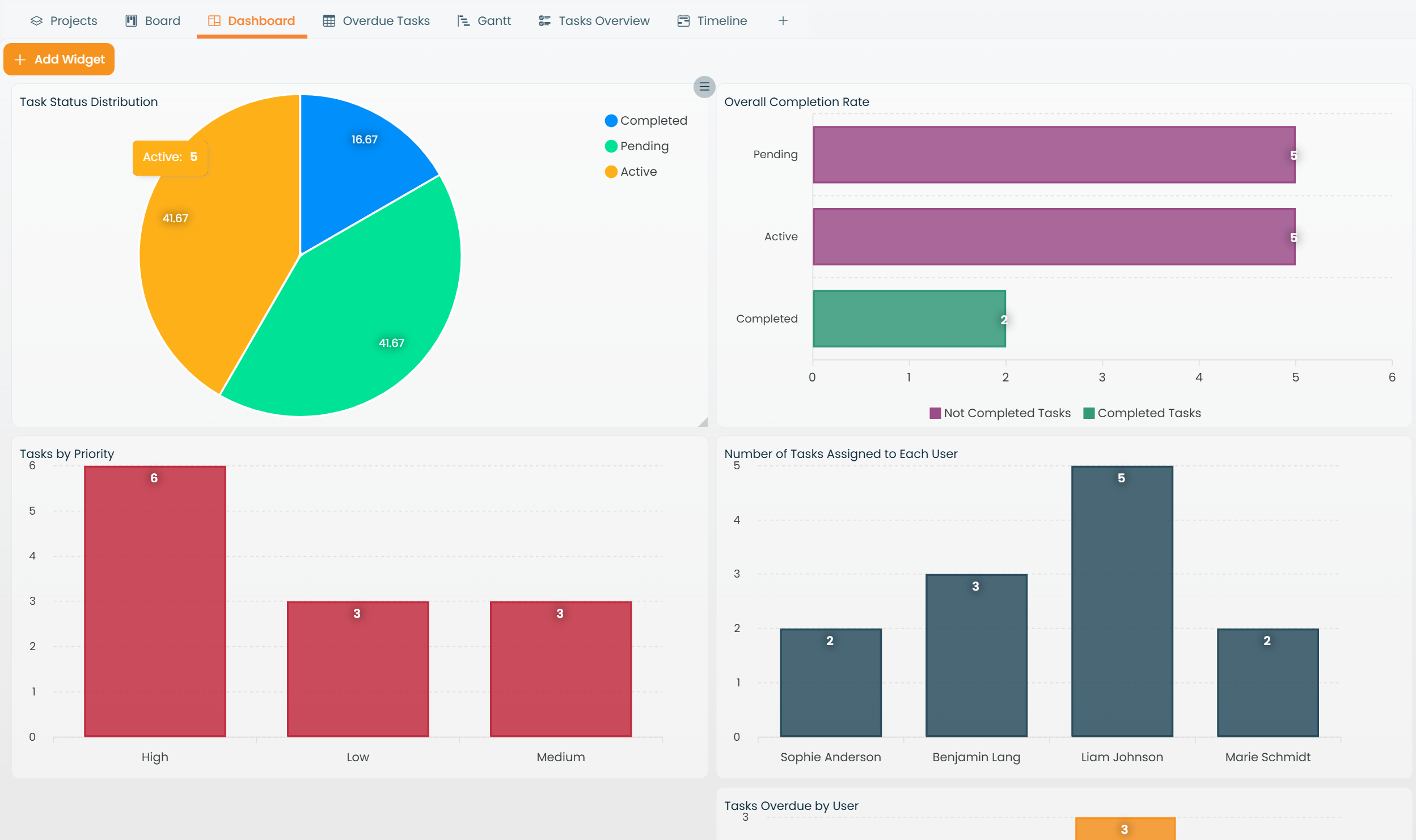Click the Board kanban icon

click(132, 21)
